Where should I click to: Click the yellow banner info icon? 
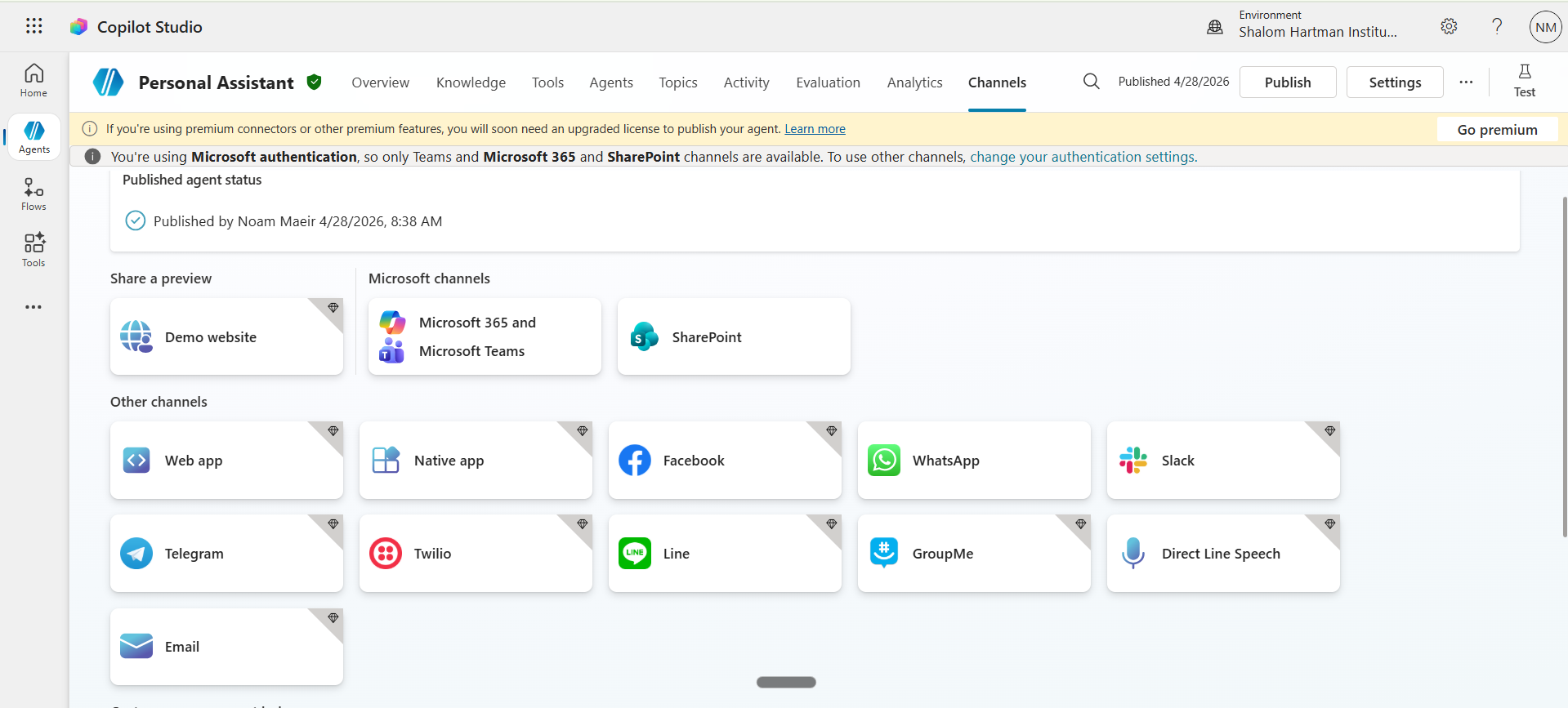(90, 128)
